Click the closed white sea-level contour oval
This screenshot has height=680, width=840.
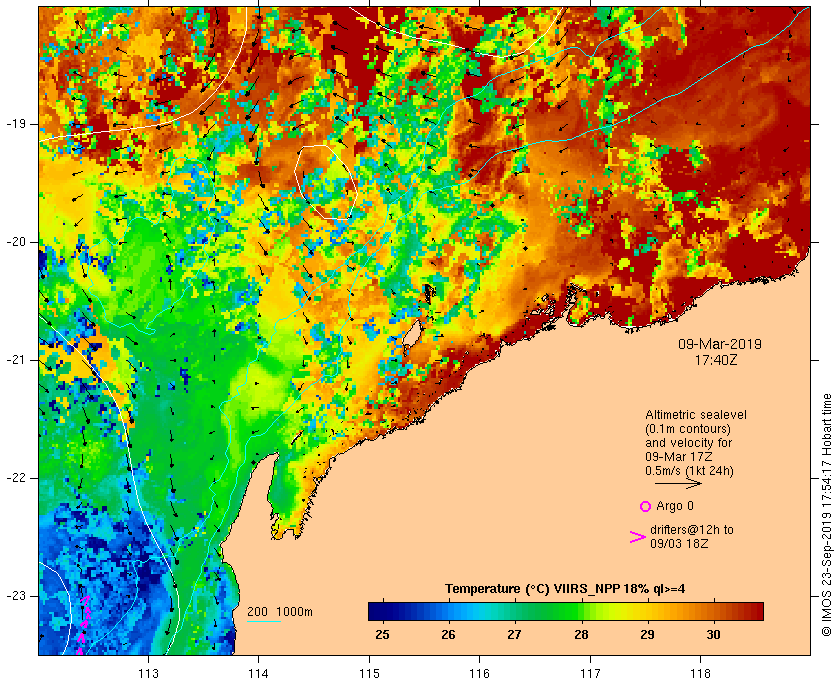coord(325,182)
